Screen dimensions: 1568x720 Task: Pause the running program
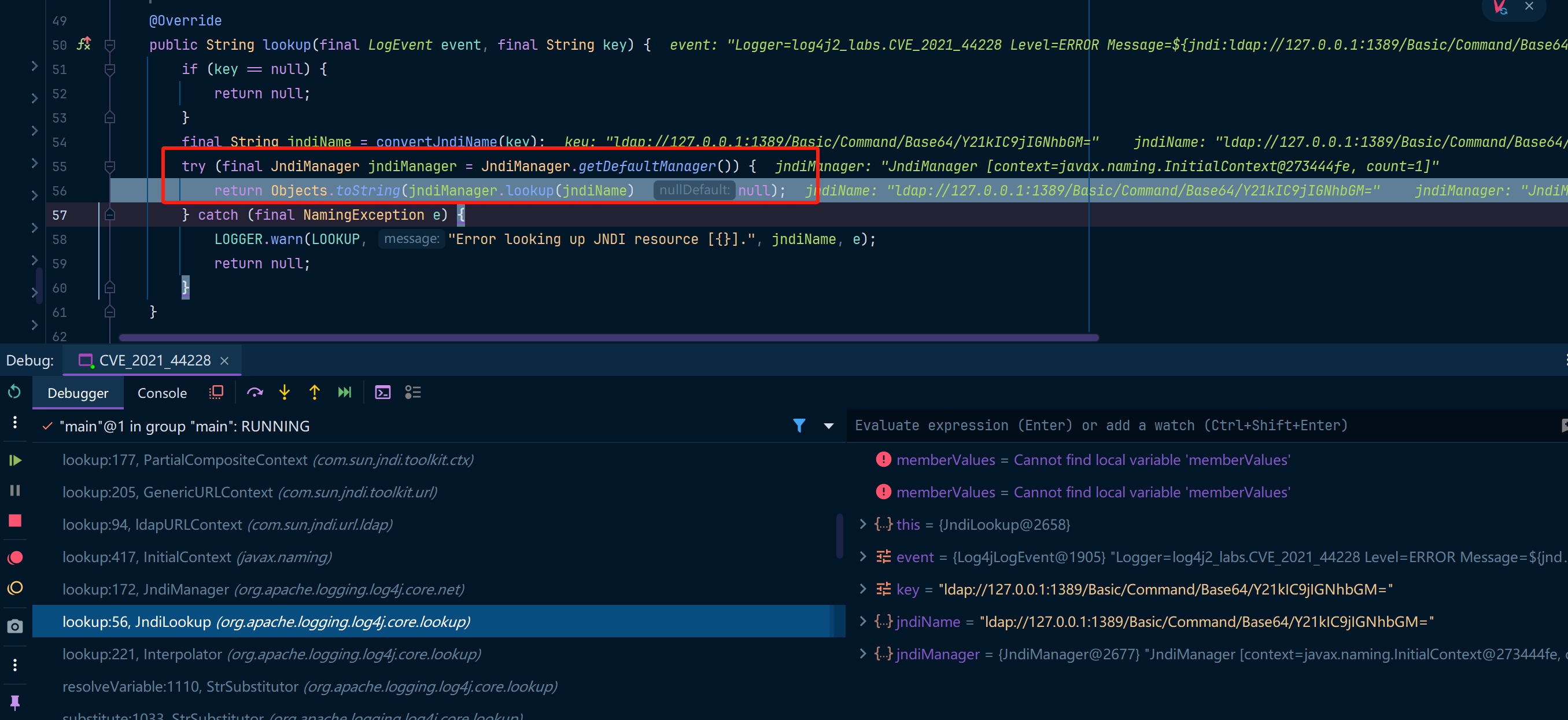tap(15, 490)
